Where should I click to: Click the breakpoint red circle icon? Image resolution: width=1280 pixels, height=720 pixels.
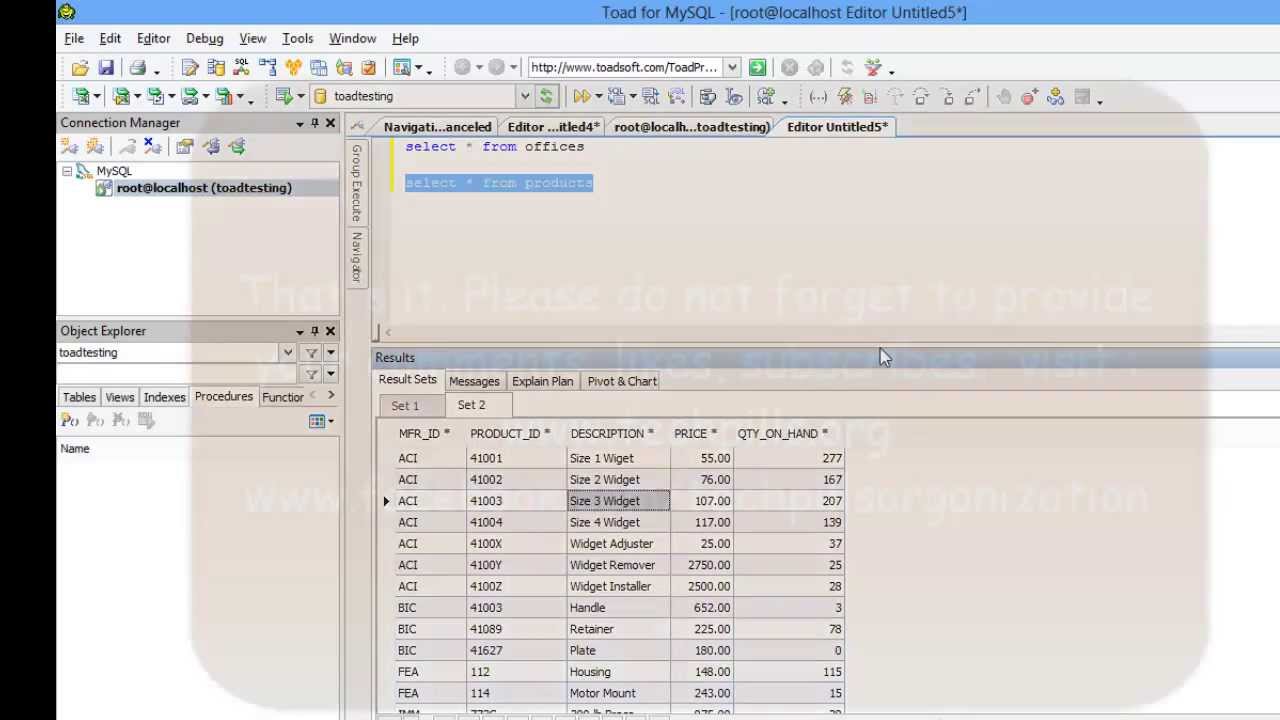(1029, 97)
